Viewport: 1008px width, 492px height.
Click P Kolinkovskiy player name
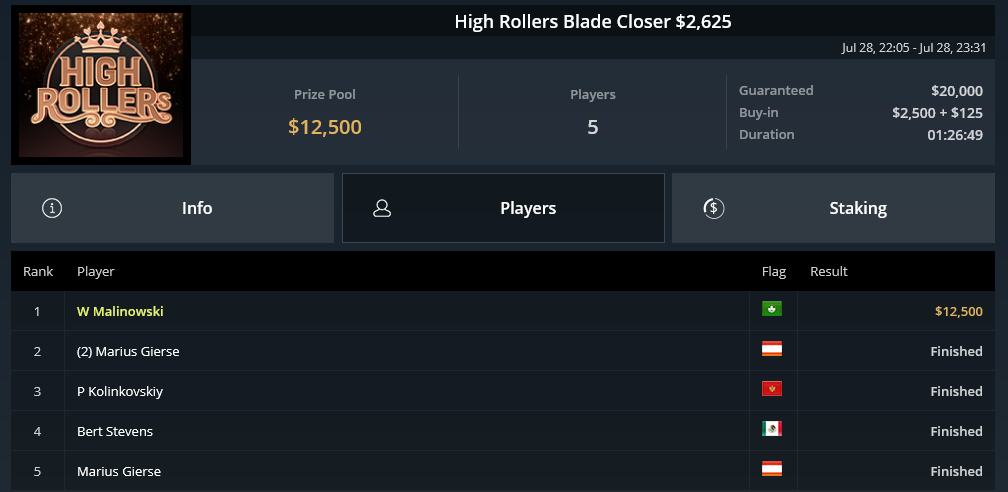pos(120,392)
